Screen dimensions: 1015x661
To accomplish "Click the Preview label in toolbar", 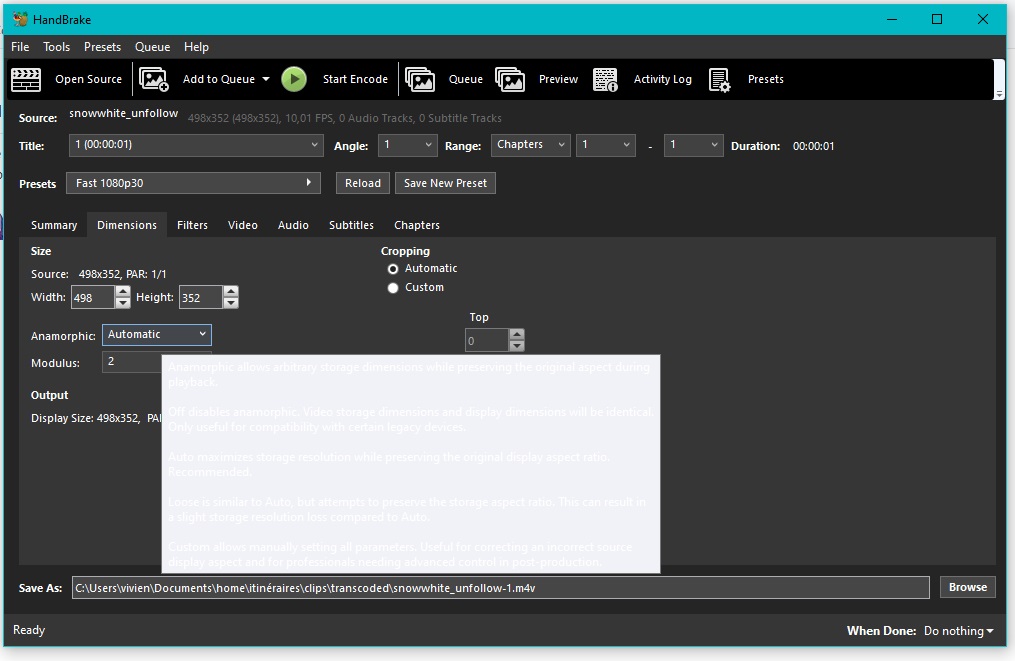I will click(559, 79).
